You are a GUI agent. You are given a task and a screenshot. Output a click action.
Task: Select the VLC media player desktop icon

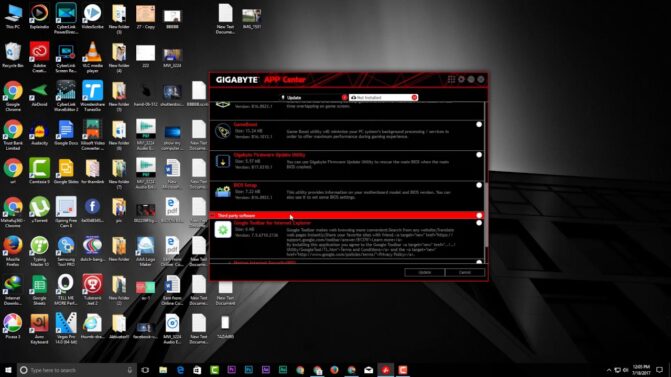92,56
